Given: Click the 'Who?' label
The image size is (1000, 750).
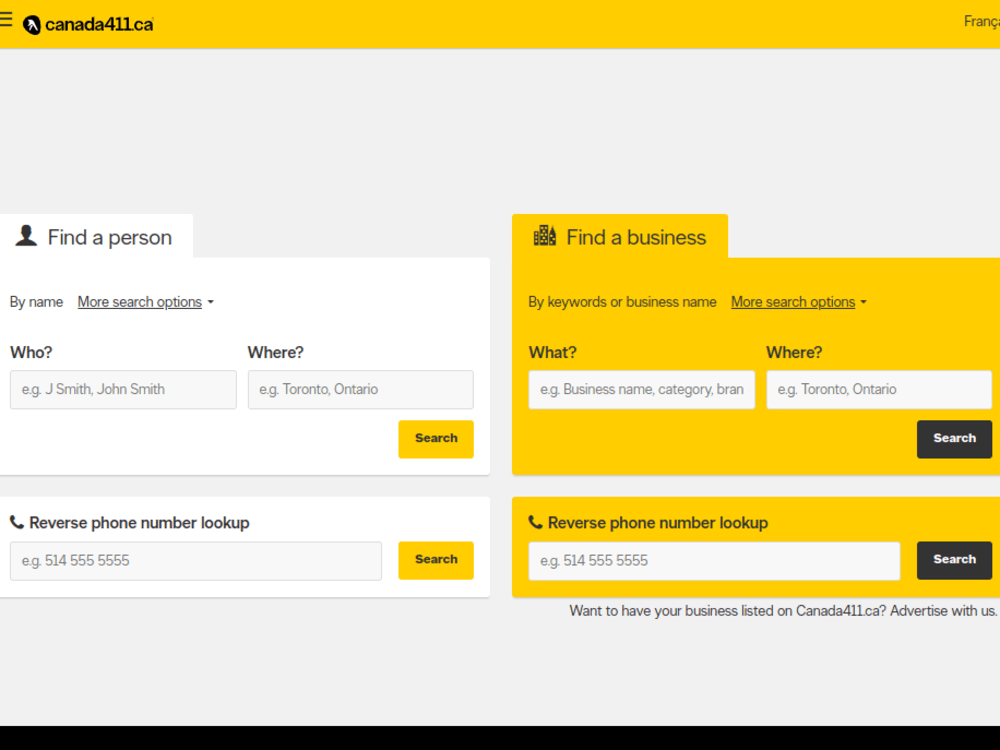Looking at the screenshot, I should point(31,352).
